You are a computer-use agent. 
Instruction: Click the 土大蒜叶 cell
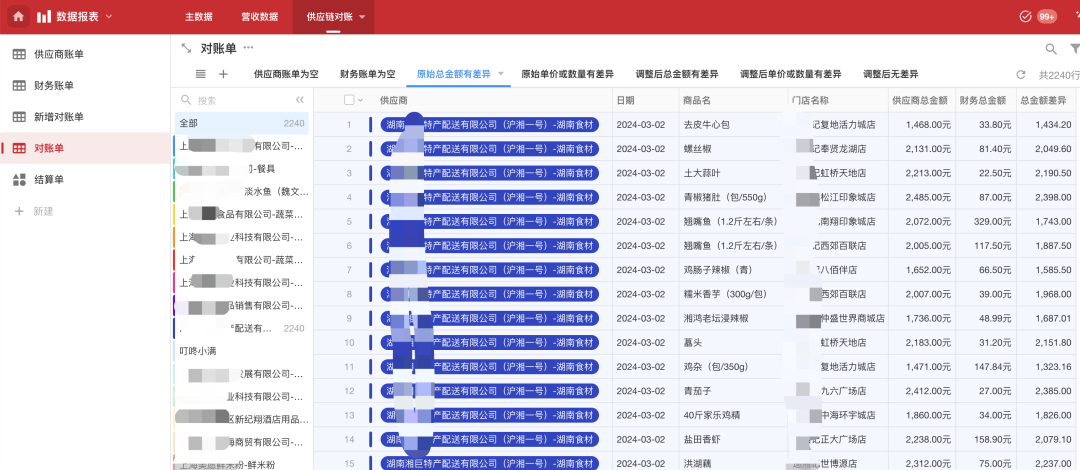click(x=734, y=173)
